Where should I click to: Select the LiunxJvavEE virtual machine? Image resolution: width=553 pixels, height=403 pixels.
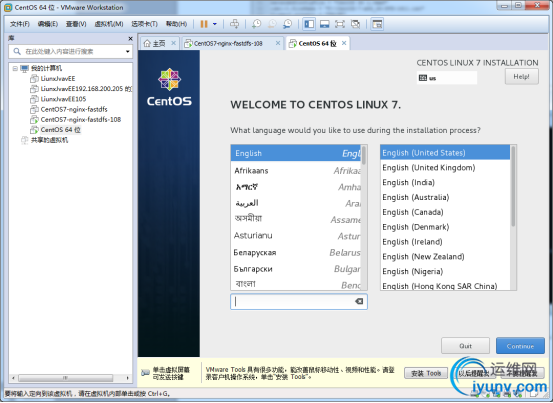tap(58, 79)
